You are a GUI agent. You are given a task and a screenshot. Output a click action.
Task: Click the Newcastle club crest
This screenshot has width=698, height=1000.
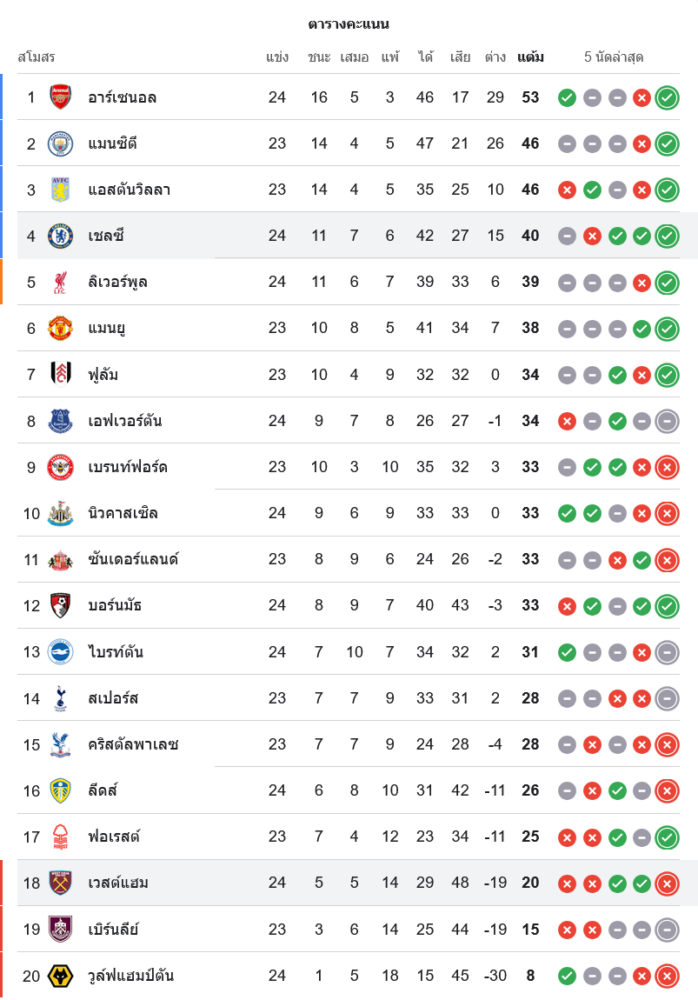[61, 513]
